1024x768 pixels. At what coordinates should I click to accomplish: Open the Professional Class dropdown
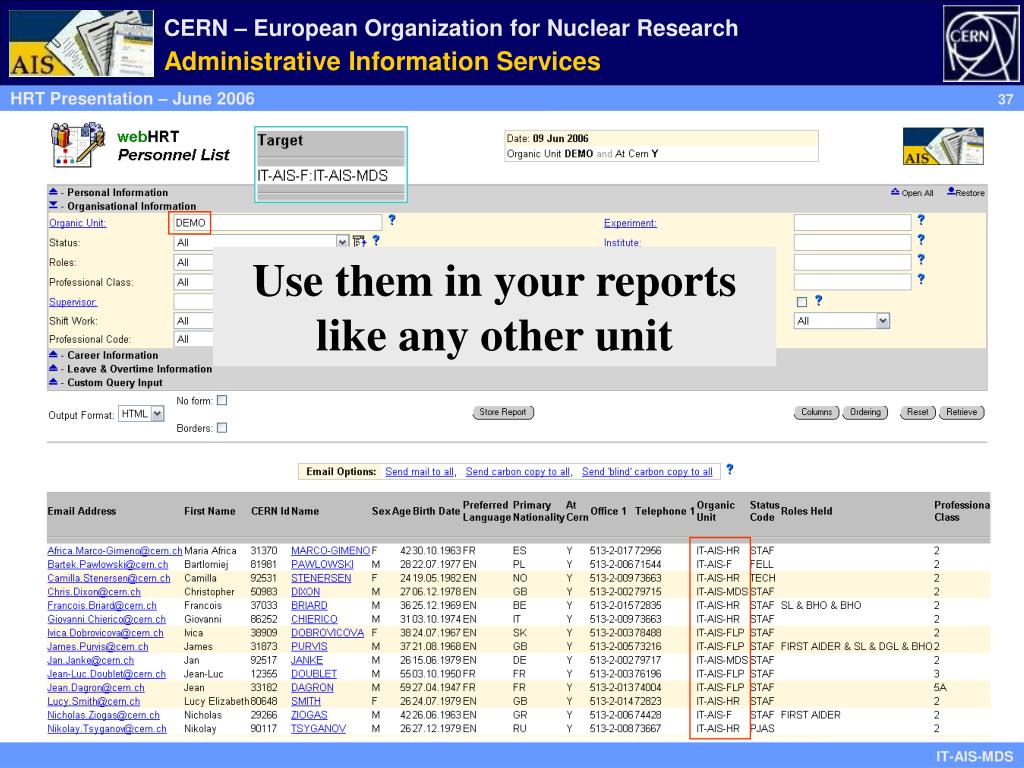tap(193, 282)
